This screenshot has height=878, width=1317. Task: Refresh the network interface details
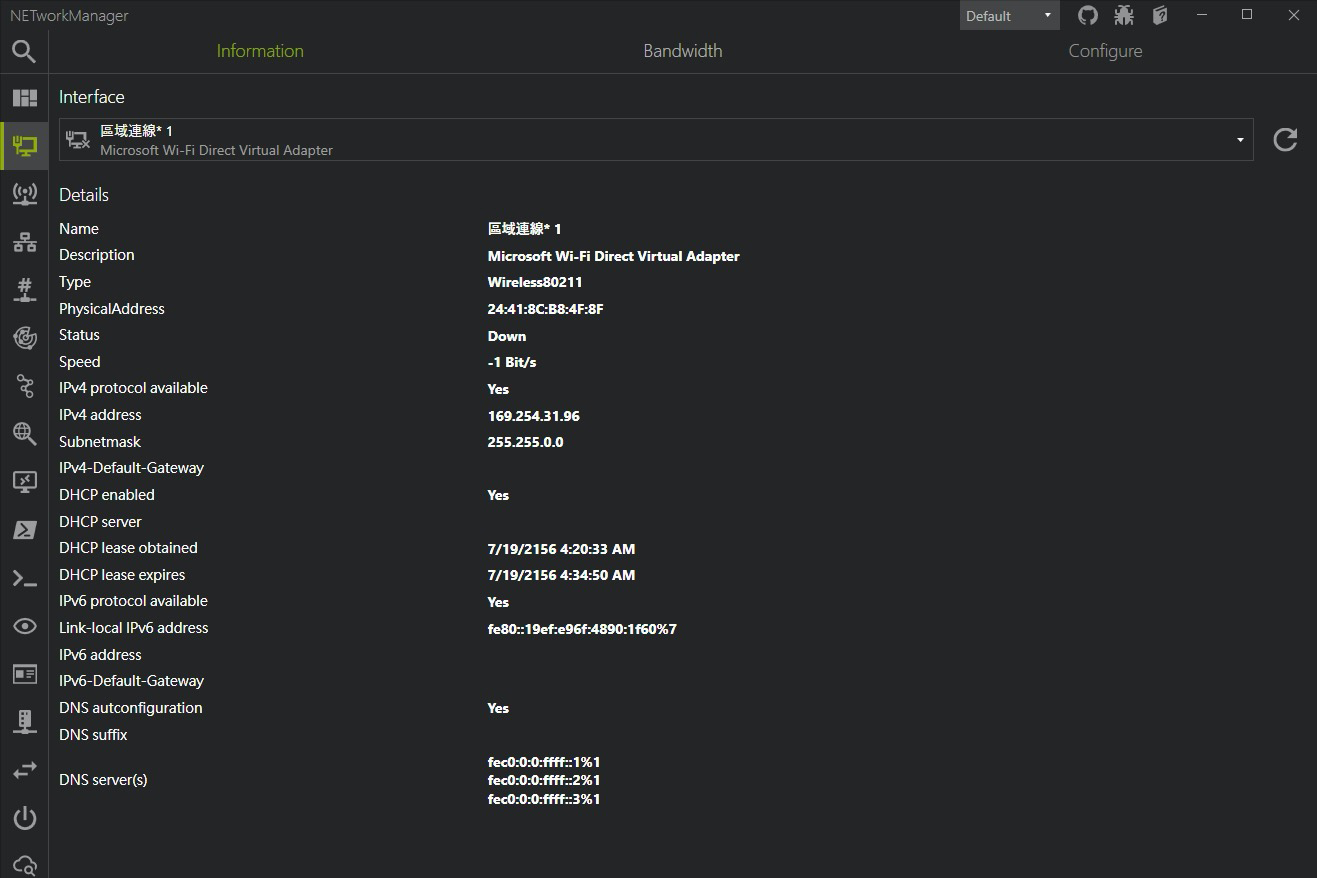(x=1285, y=139)
